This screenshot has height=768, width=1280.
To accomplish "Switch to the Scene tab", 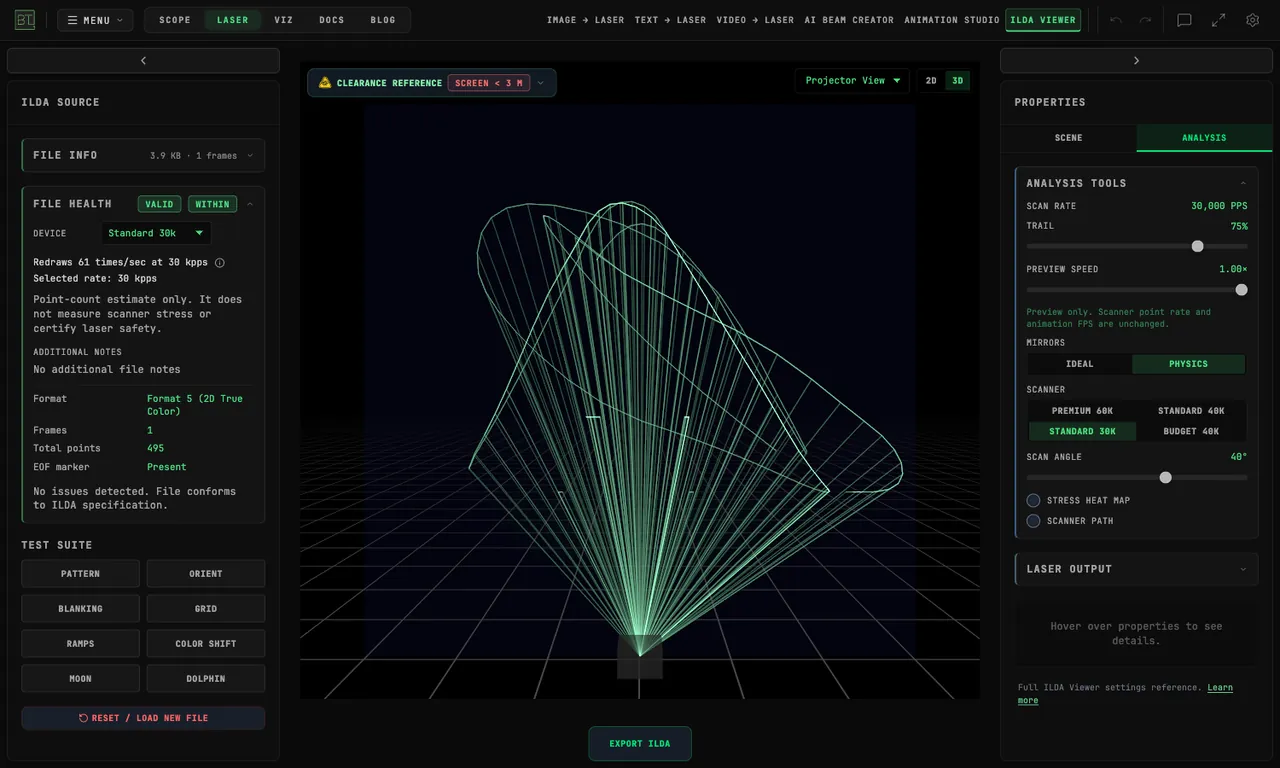I will (x=1068, y=138).
